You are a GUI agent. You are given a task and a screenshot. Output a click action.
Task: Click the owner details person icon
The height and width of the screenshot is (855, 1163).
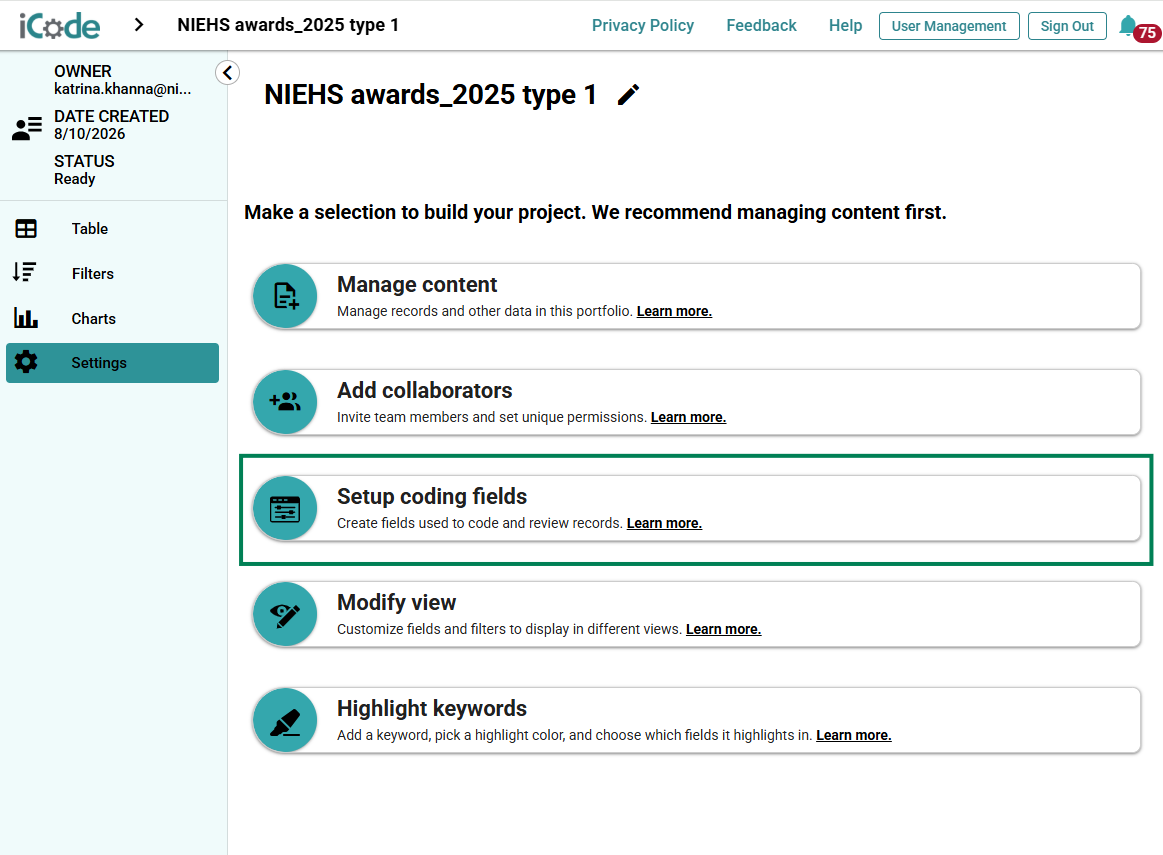point(27,128)
